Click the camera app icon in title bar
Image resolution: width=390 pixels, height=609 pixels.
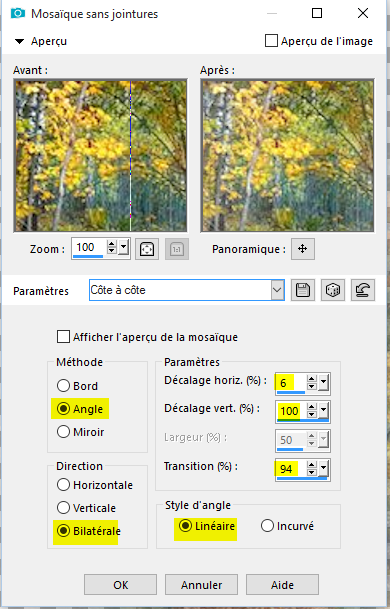17,13
